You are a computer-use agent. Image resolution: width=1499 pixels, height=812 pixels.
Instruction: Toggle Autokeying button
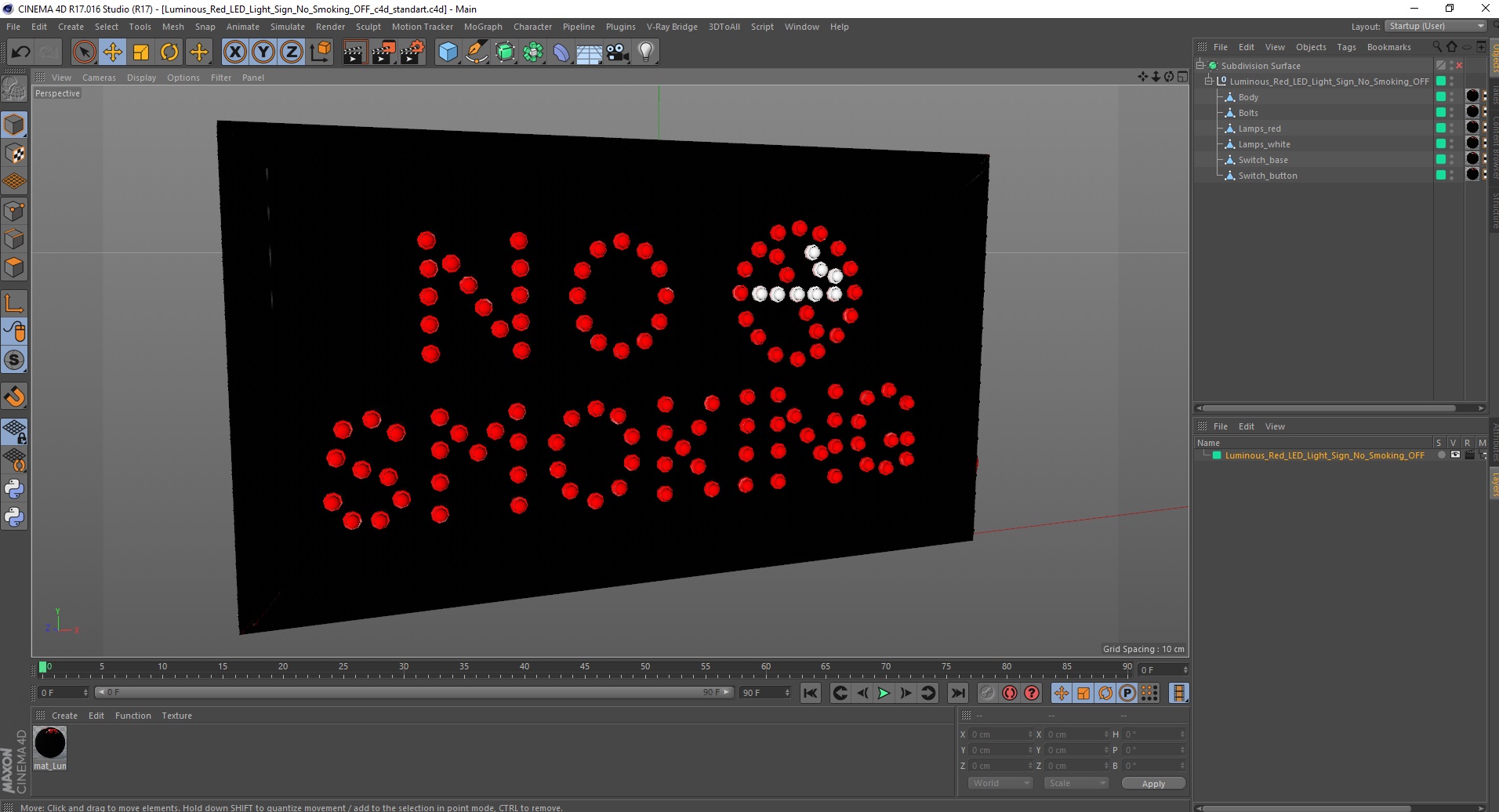[1010, 693]
